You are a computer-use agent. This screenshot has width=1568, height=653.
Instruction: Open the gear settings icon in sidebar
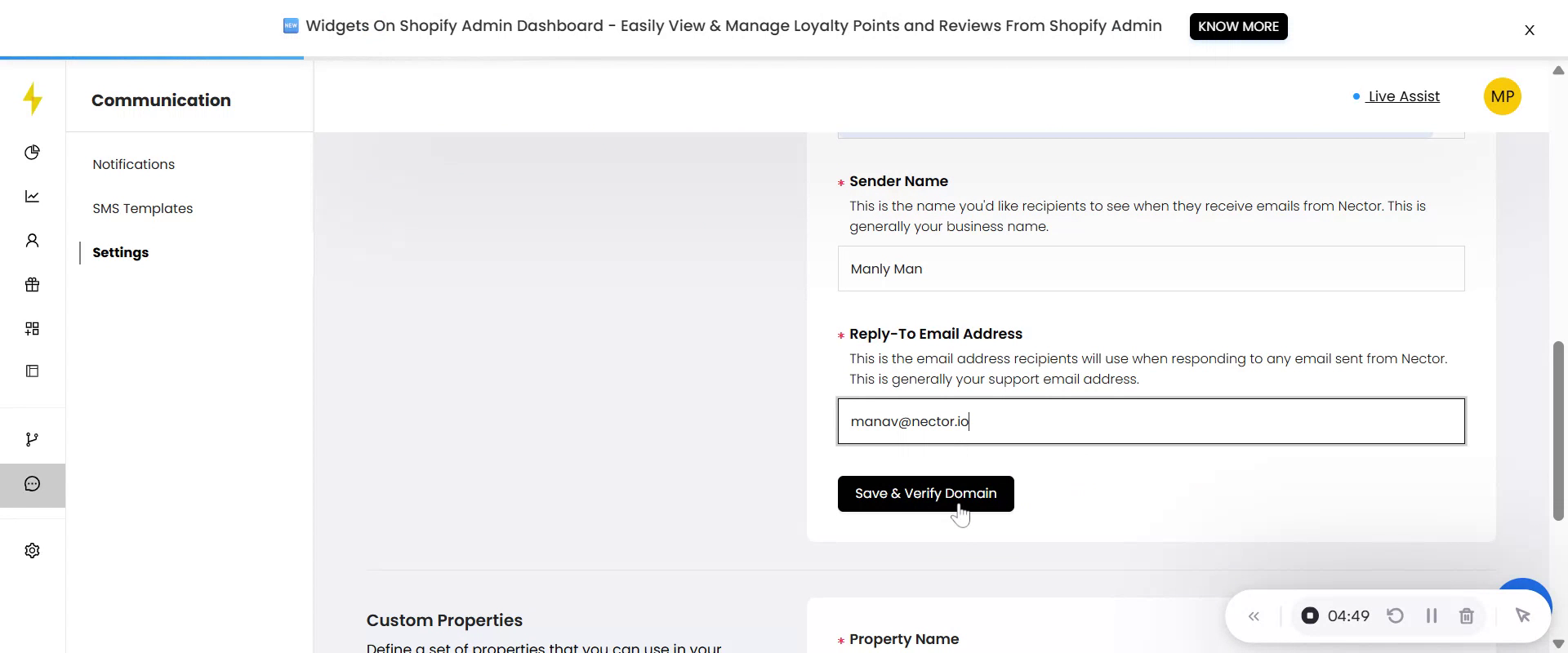[33, 551]
